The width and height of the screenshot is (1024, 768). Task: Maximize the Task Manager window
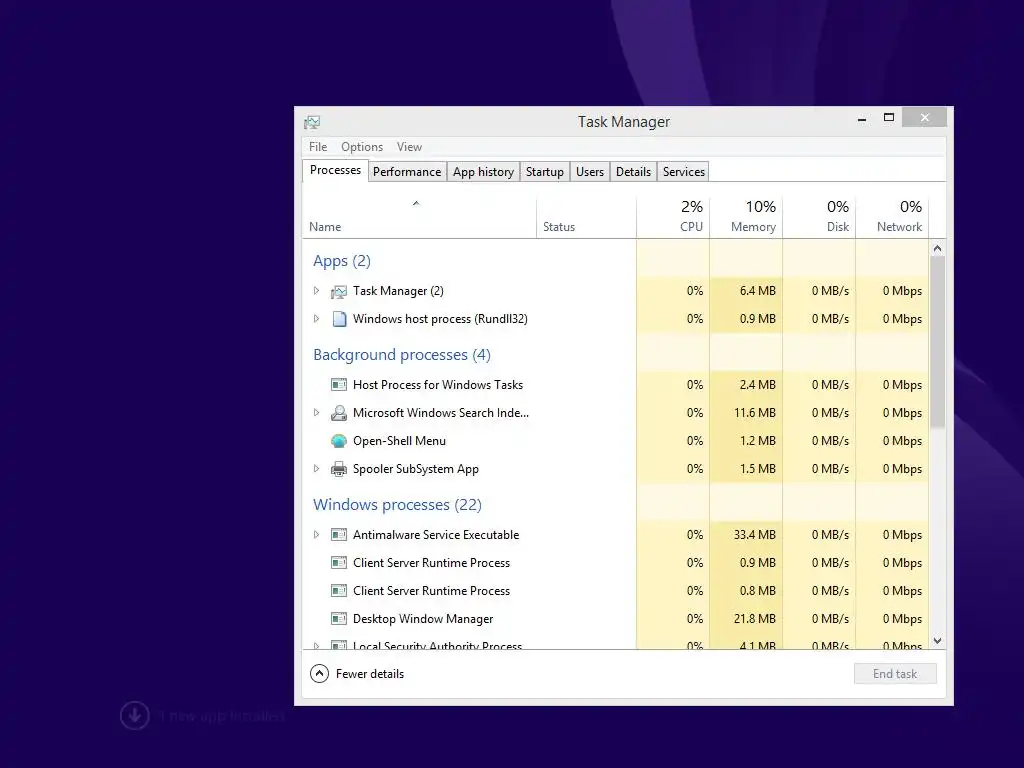(889, 118)
